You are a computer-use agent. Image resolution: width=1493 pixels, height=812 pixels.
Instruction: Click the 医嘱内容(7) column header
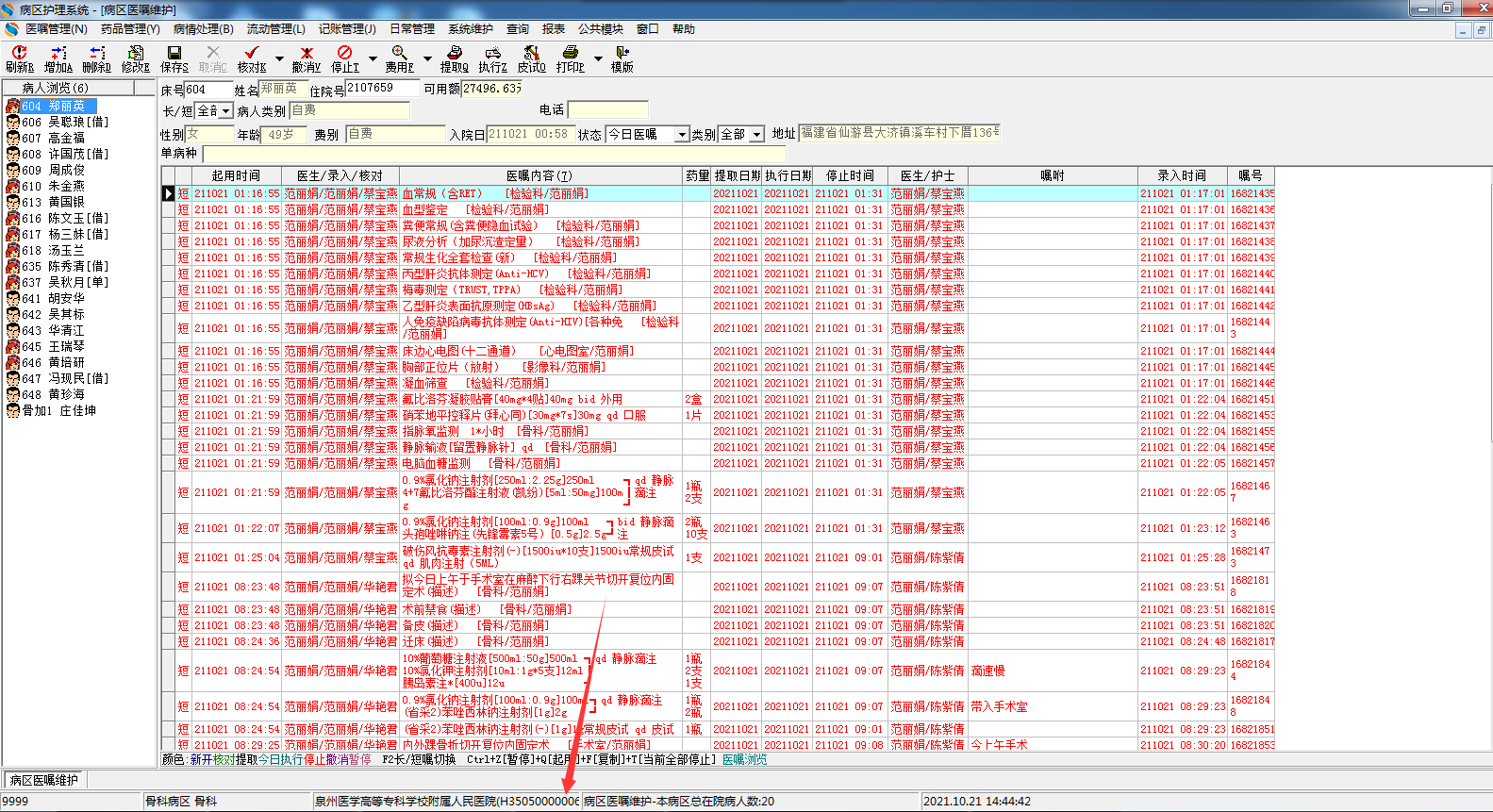point(539,175)
